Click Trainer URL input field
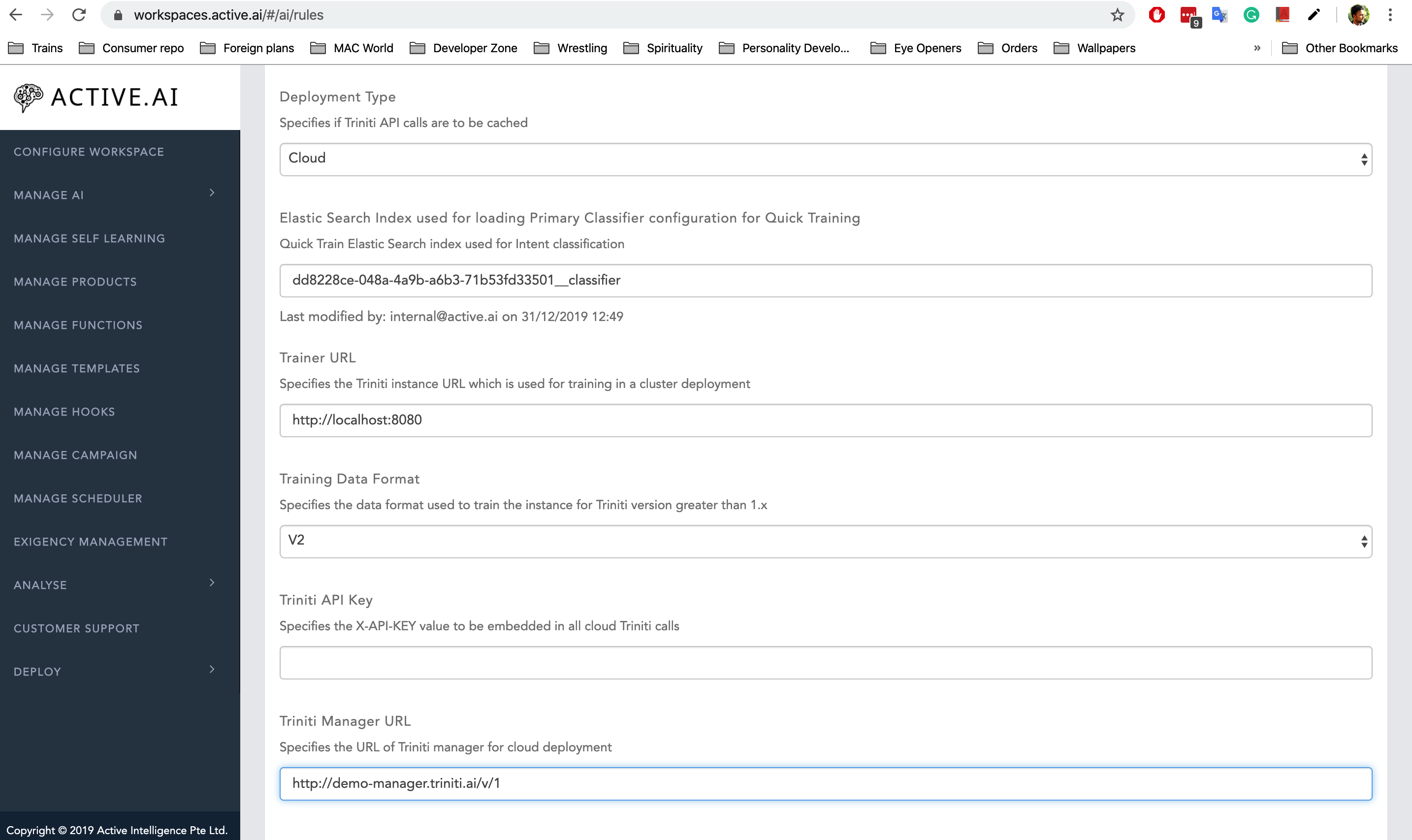 [826, 419]
